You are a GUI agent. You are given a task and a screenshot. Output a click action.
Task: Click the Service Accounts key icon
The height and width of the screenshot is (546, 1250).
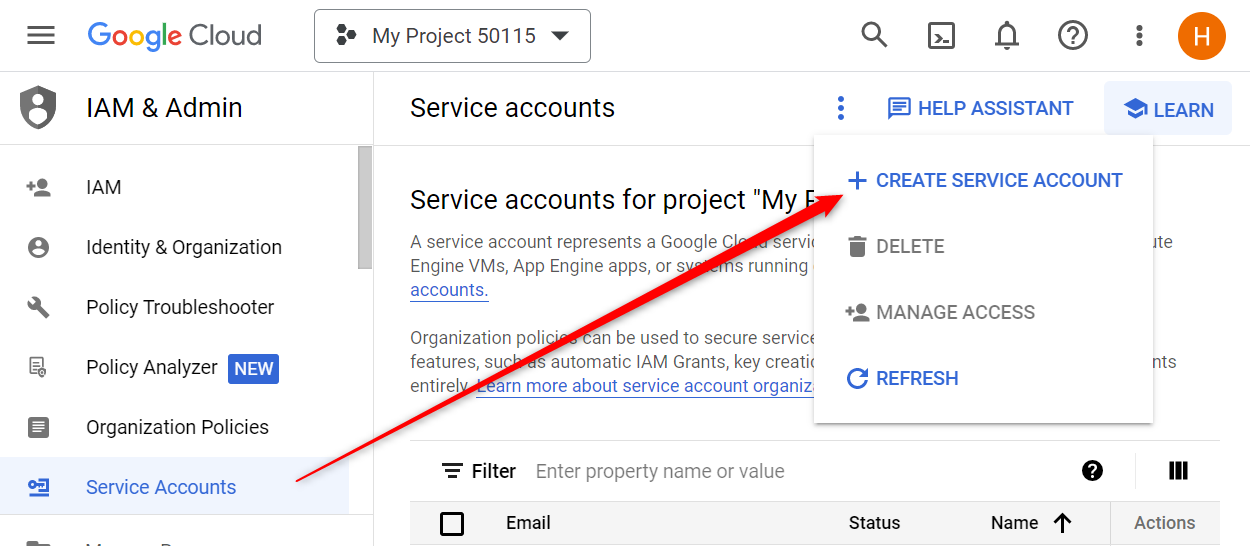[38, 487]
